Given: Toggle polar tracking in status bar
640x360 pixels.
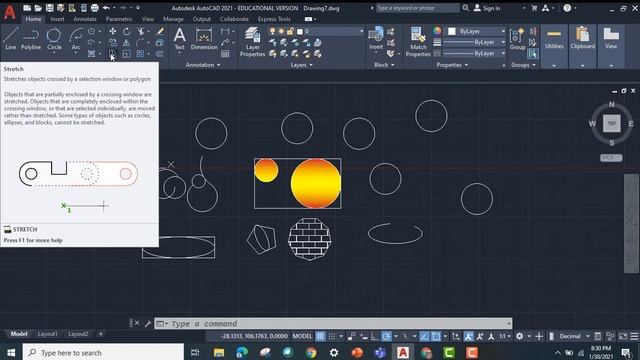Looking at the screenshot, I should 386,336.
